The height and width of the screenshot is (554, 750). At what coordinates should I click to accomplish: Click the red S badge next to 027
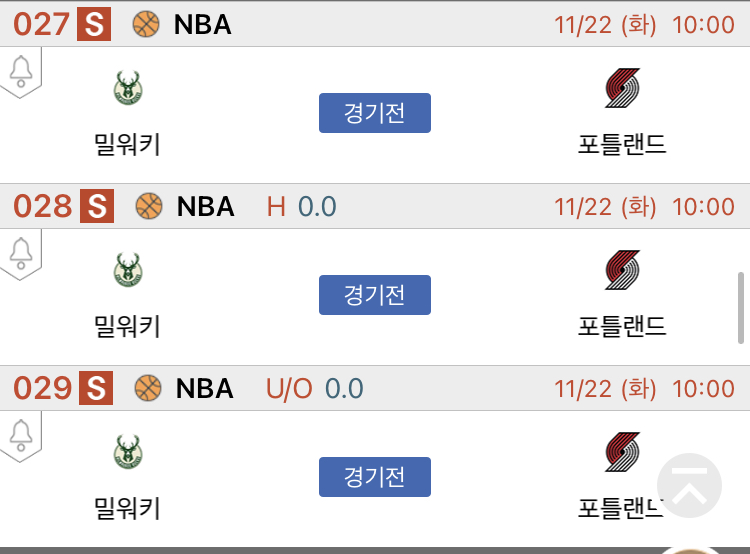[x=94, y=24]
